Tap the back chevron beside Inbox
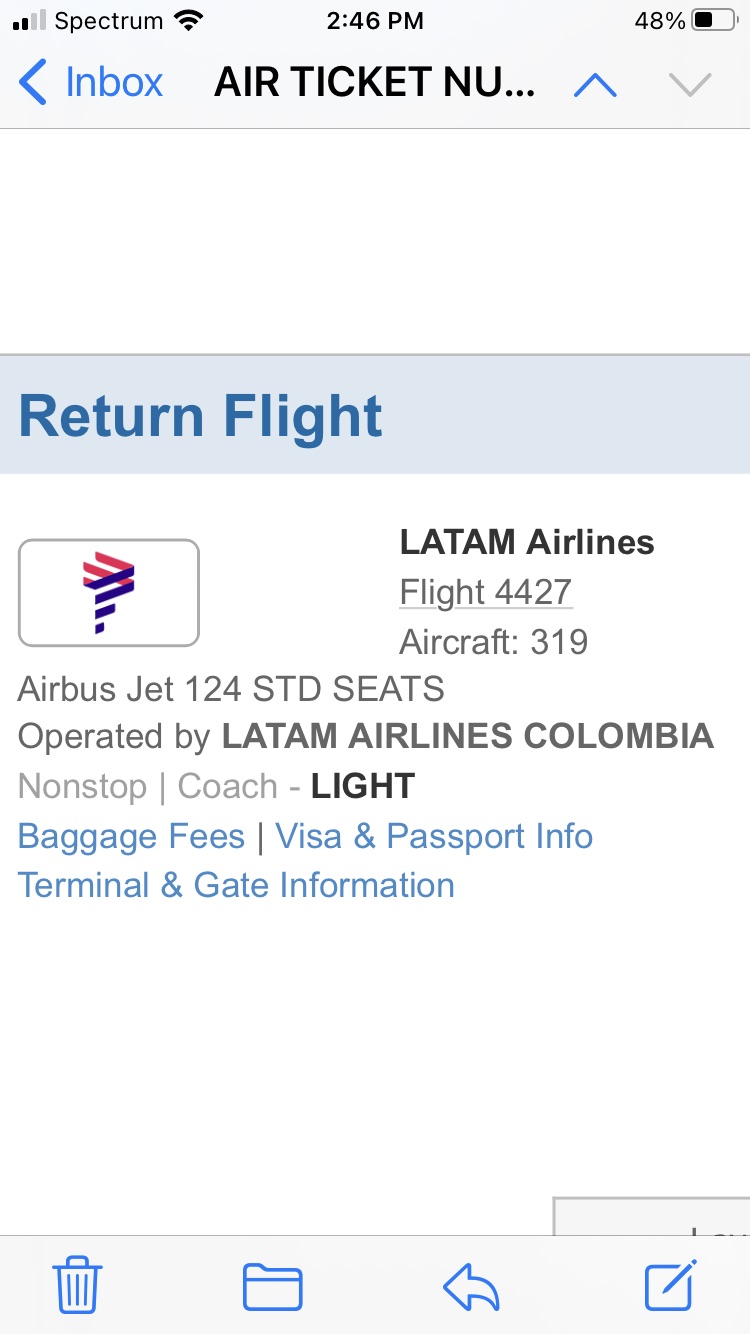The image size is (750, 1334). pyautogui.click(x=33, y=82)
